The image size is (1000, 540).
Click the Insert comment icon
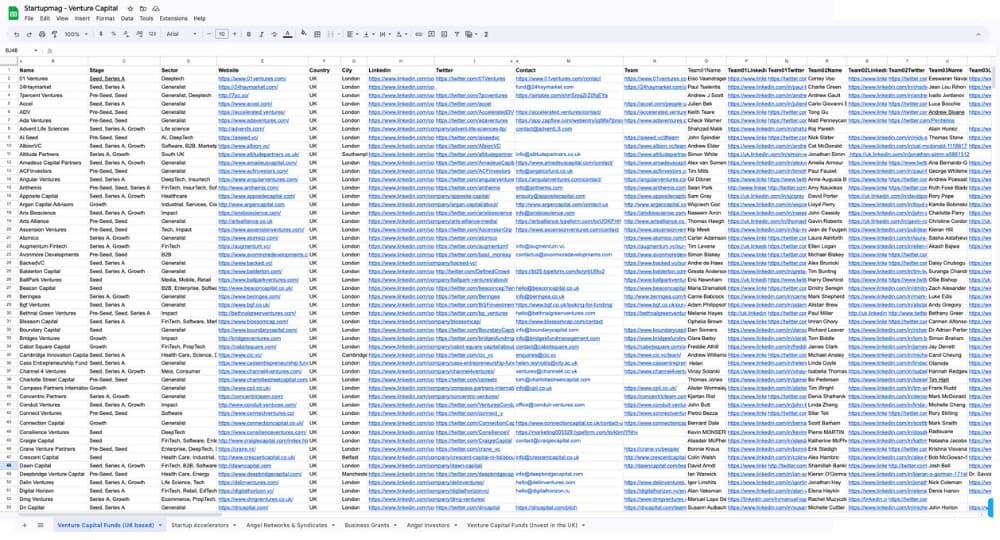(431, 34)
